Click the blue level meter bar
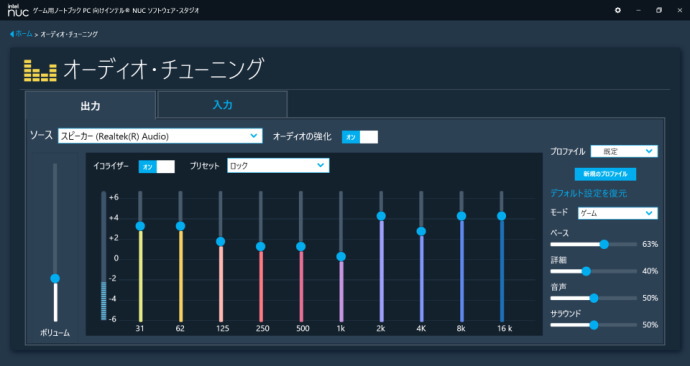The width and height of the screenshot is (690, 366). (x=104, y=301)
